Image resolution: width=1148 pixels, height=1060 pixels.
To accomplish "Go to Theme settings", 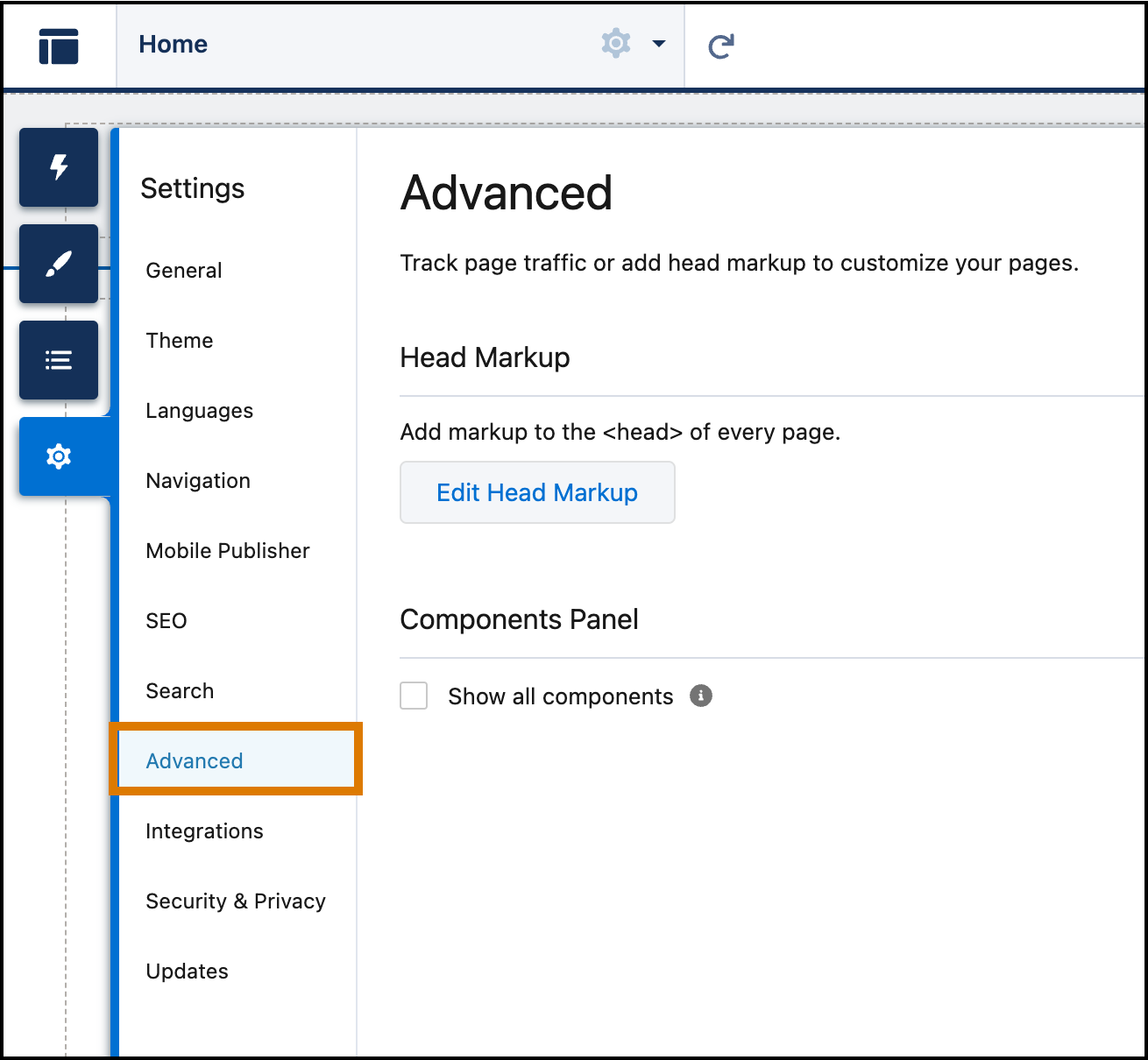I will [x=179, y=341].
